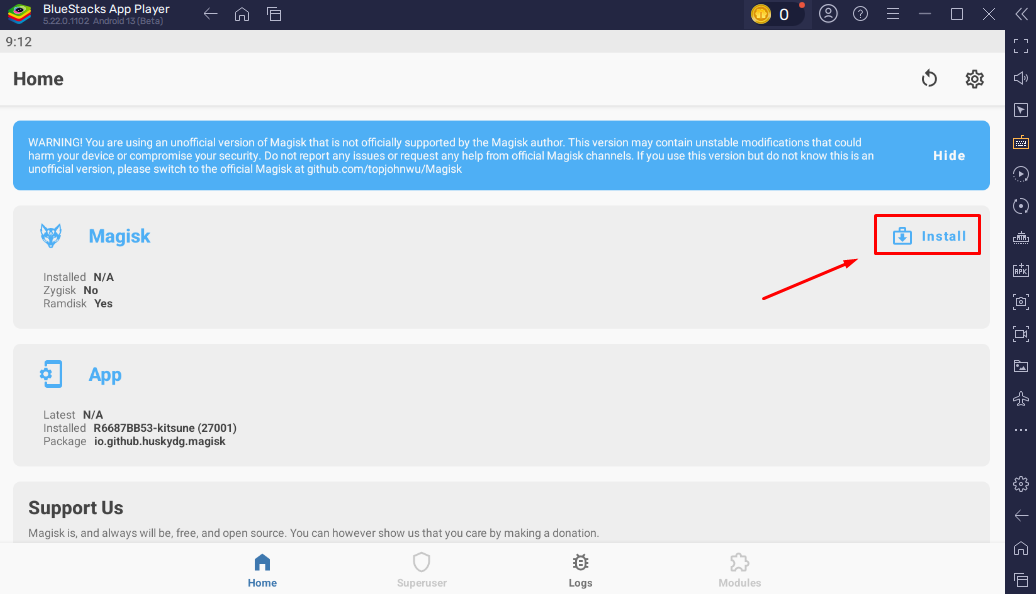Open the Logs tab
The image size is (1036, 594).
(580, 570)
